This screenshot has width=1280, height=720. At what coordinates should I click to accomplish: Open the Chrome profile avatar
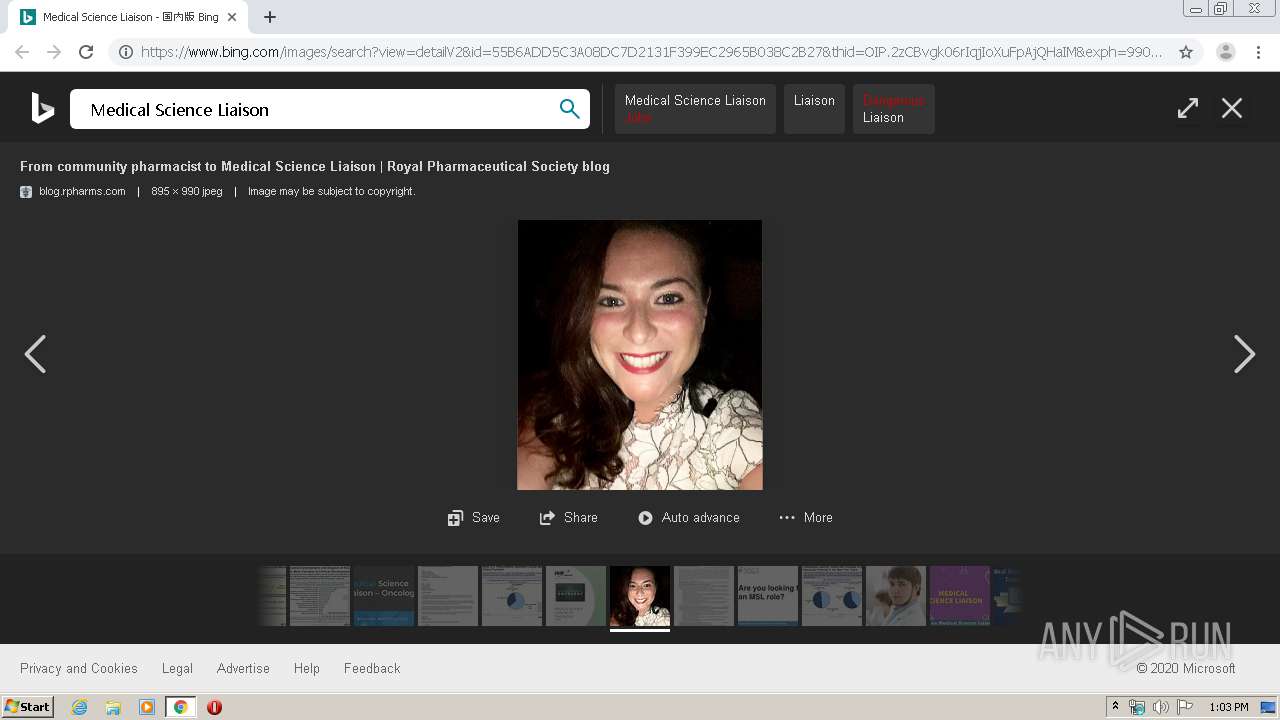(1226, 52)
